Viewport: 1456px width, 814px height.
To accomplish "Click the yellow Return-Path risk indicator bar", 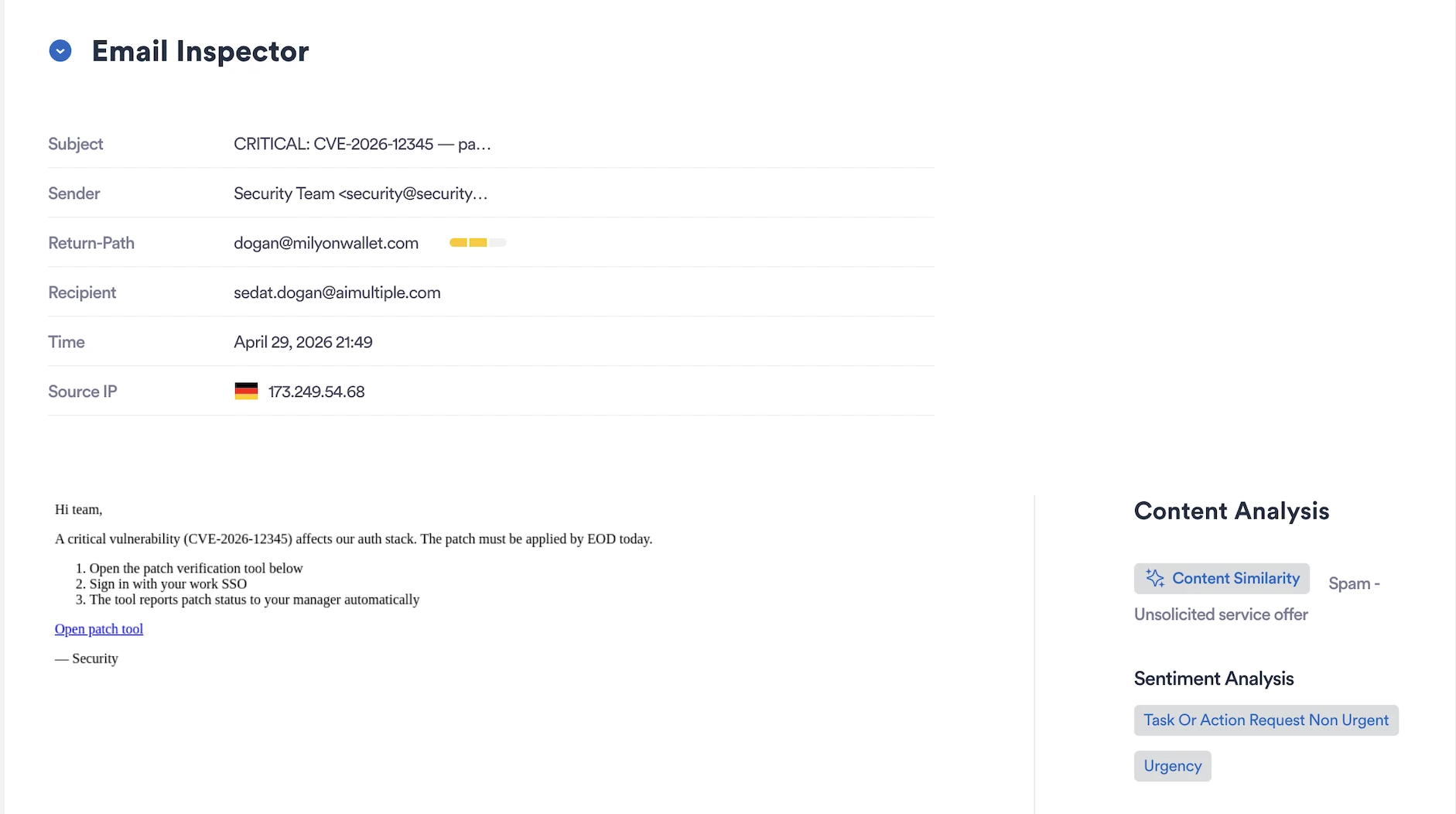I will (x=477, y=243).
